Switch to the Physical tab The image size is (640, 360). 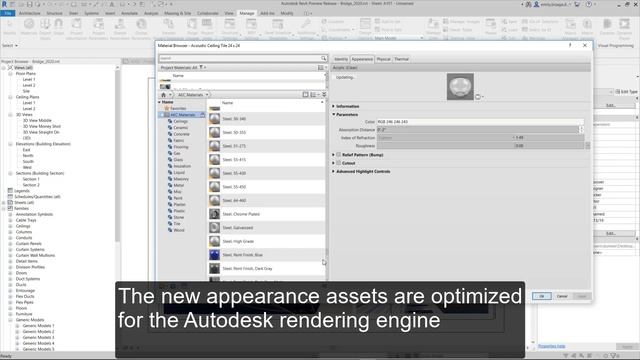[383, 59]
